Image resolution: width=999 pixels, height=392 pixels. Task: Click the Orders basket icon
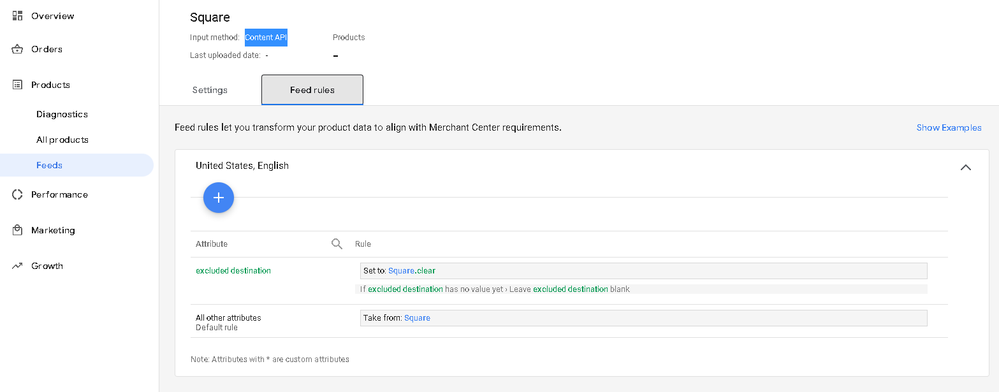(x=17, y=49)
